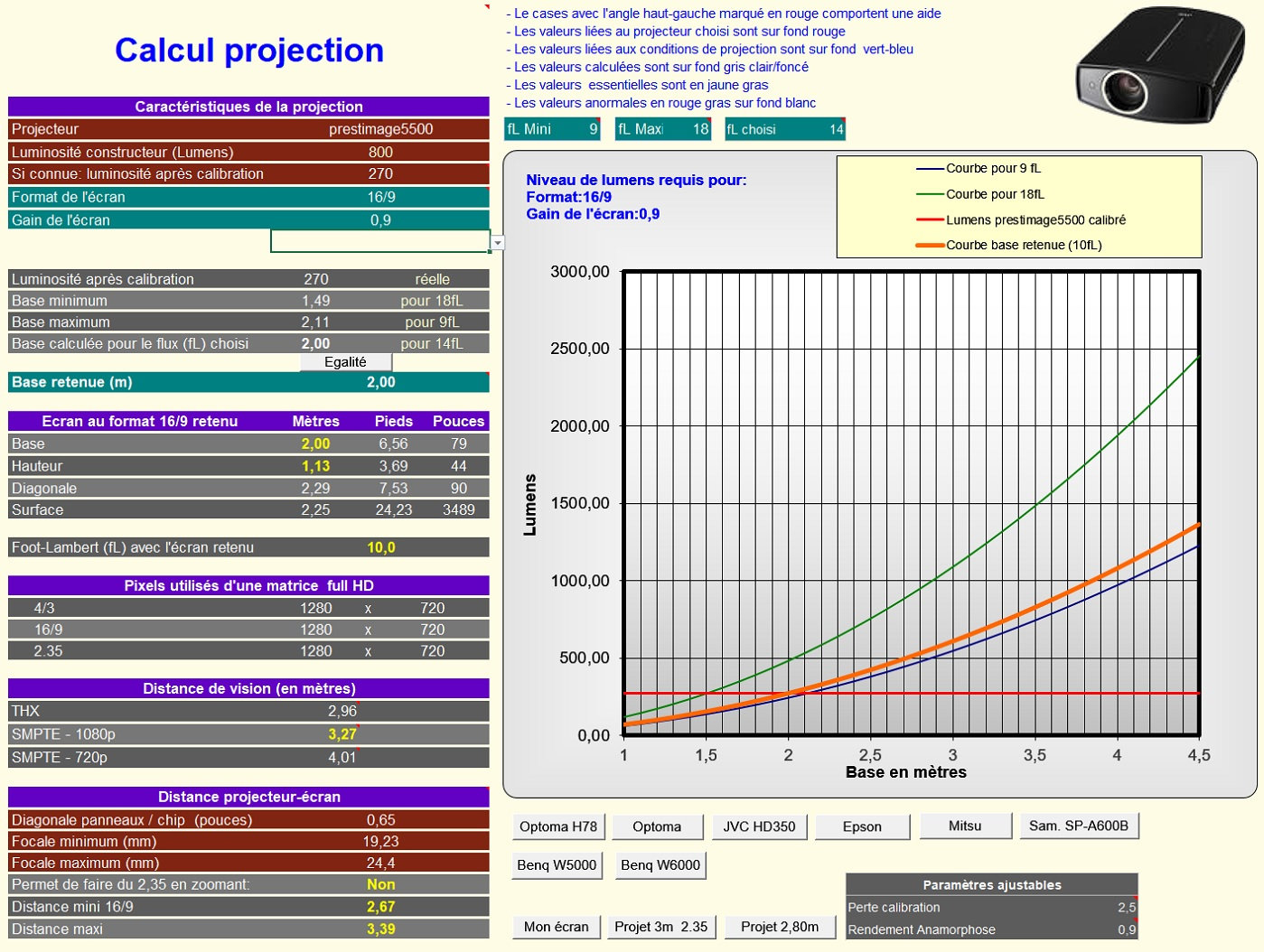Edit Focale minimum value 19,23
1264x952 pixels.
380,841
